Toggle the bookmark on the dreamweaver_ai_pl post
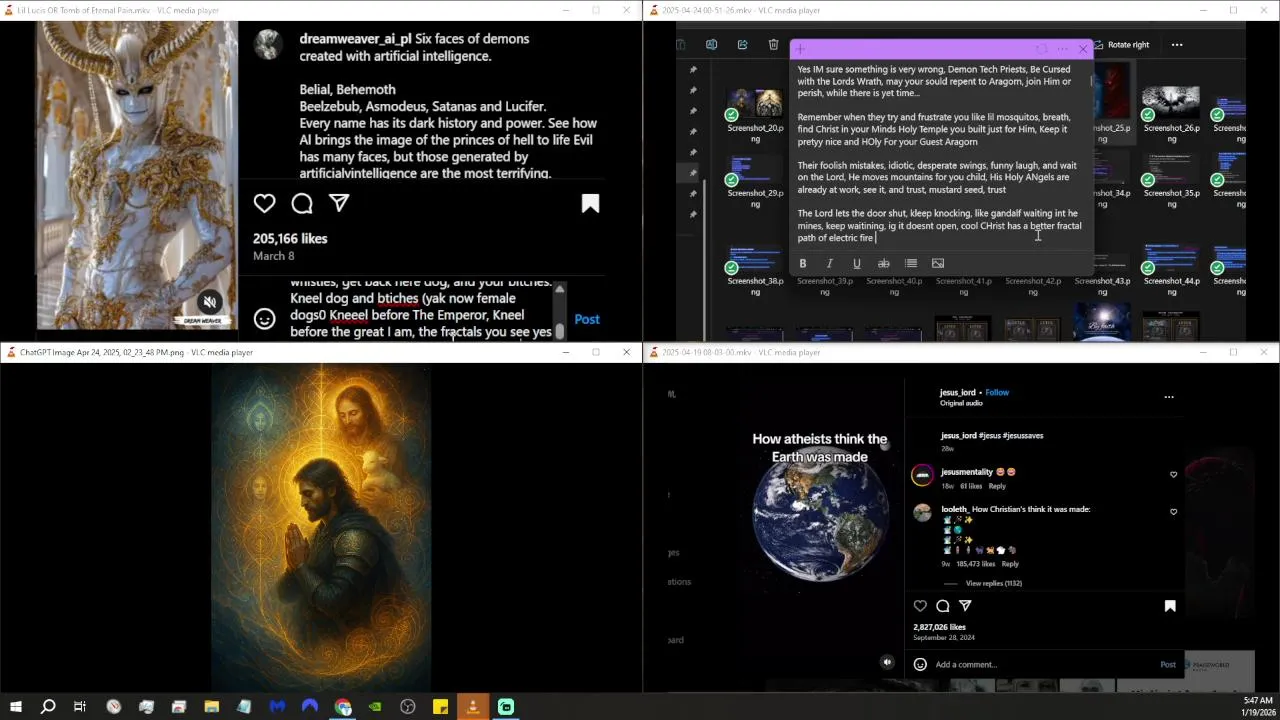Image resolution: width=1280 pixels, height=720 pixels. pyautogui.click(x=590, y=204)
